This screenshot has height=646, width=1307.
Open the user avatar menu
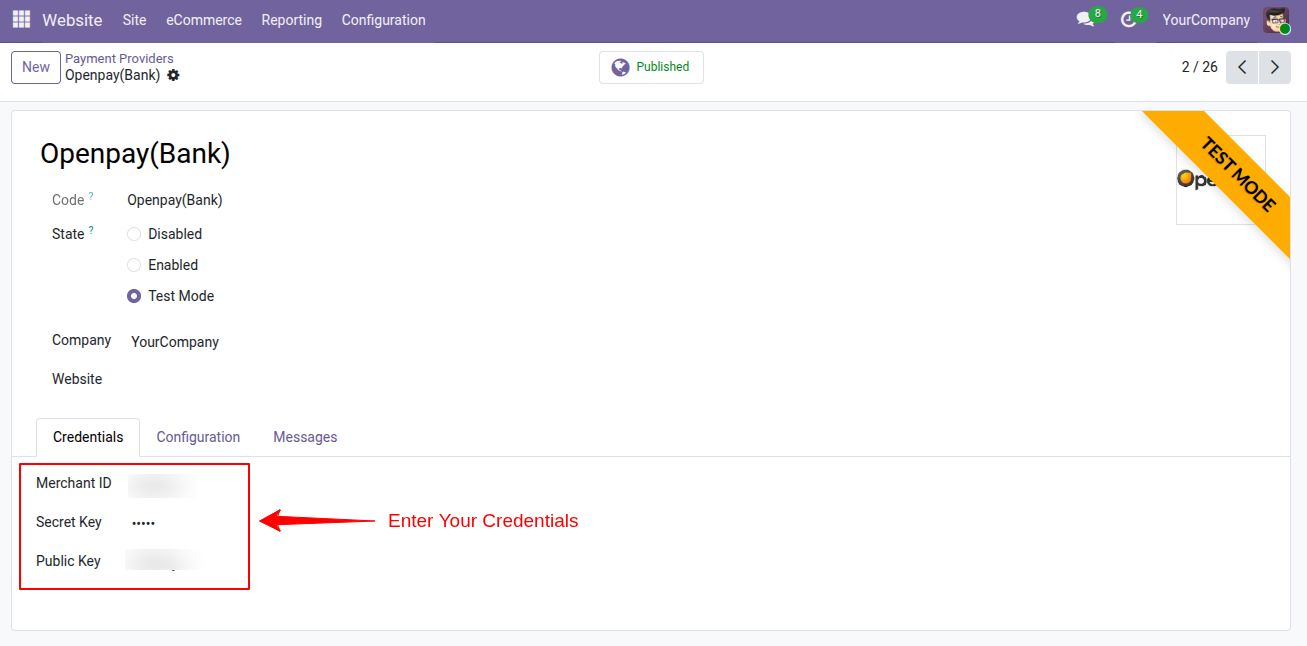(1276, 20)
